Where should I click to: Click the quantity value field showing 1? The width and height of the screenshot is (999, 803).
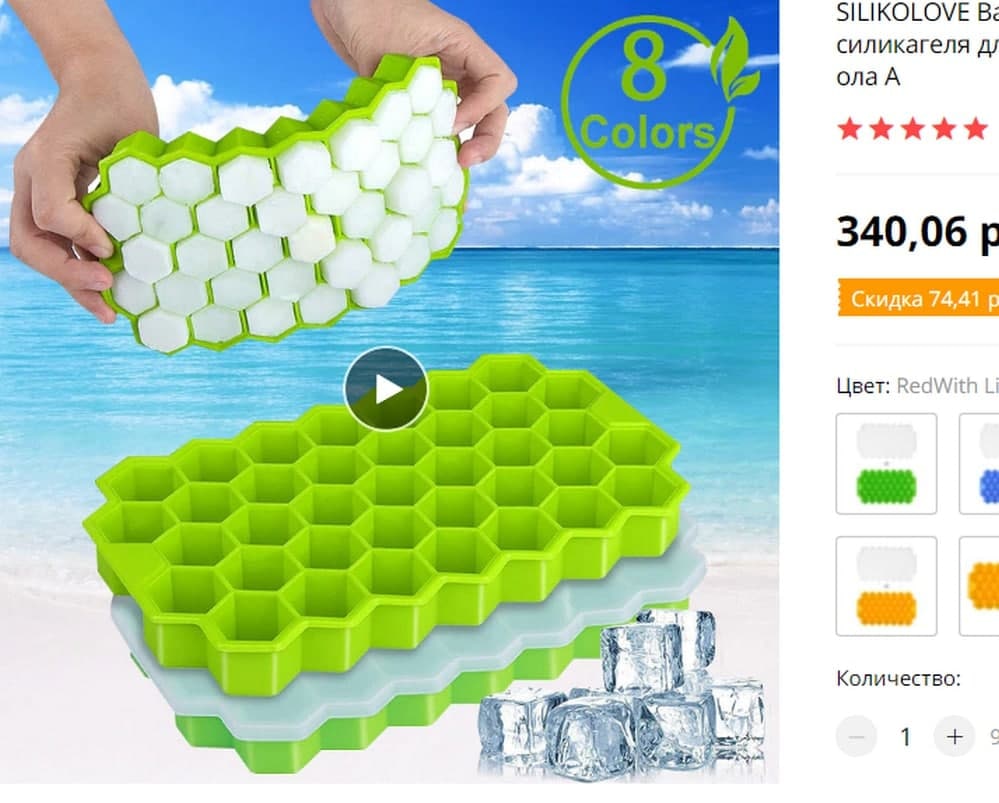point(905,737)
